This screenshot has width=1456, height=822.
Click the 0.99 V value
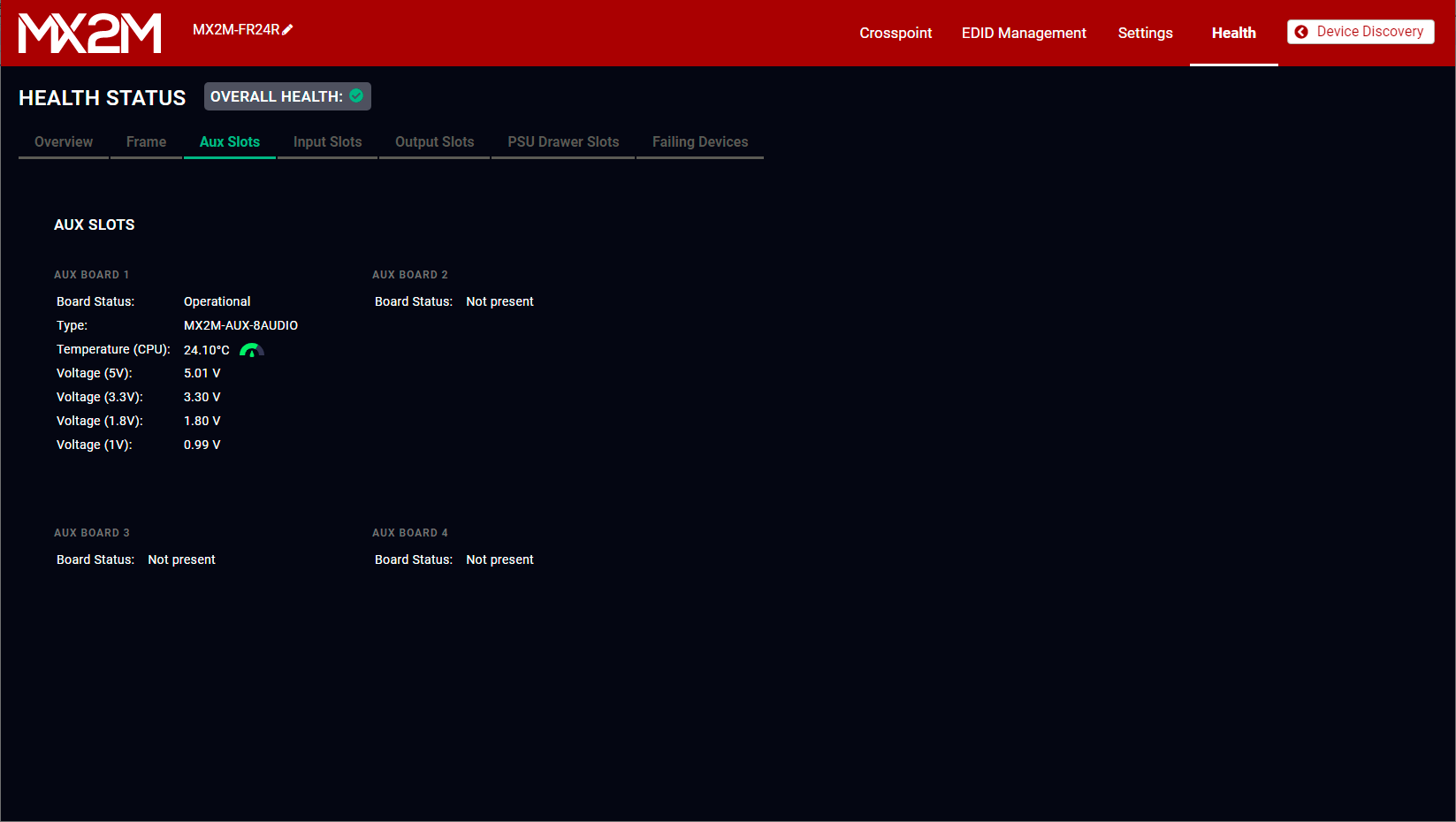coord(202,445)
